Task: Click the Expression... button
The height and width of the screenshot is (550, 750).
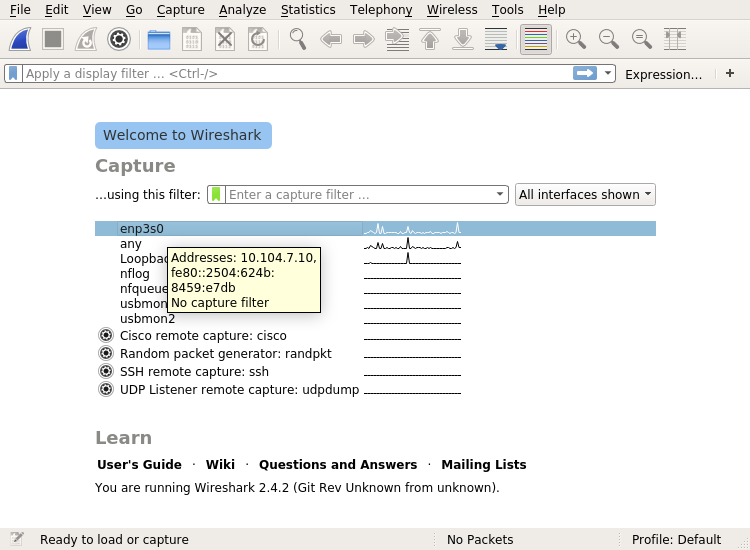Action: [x=663, y=74]
